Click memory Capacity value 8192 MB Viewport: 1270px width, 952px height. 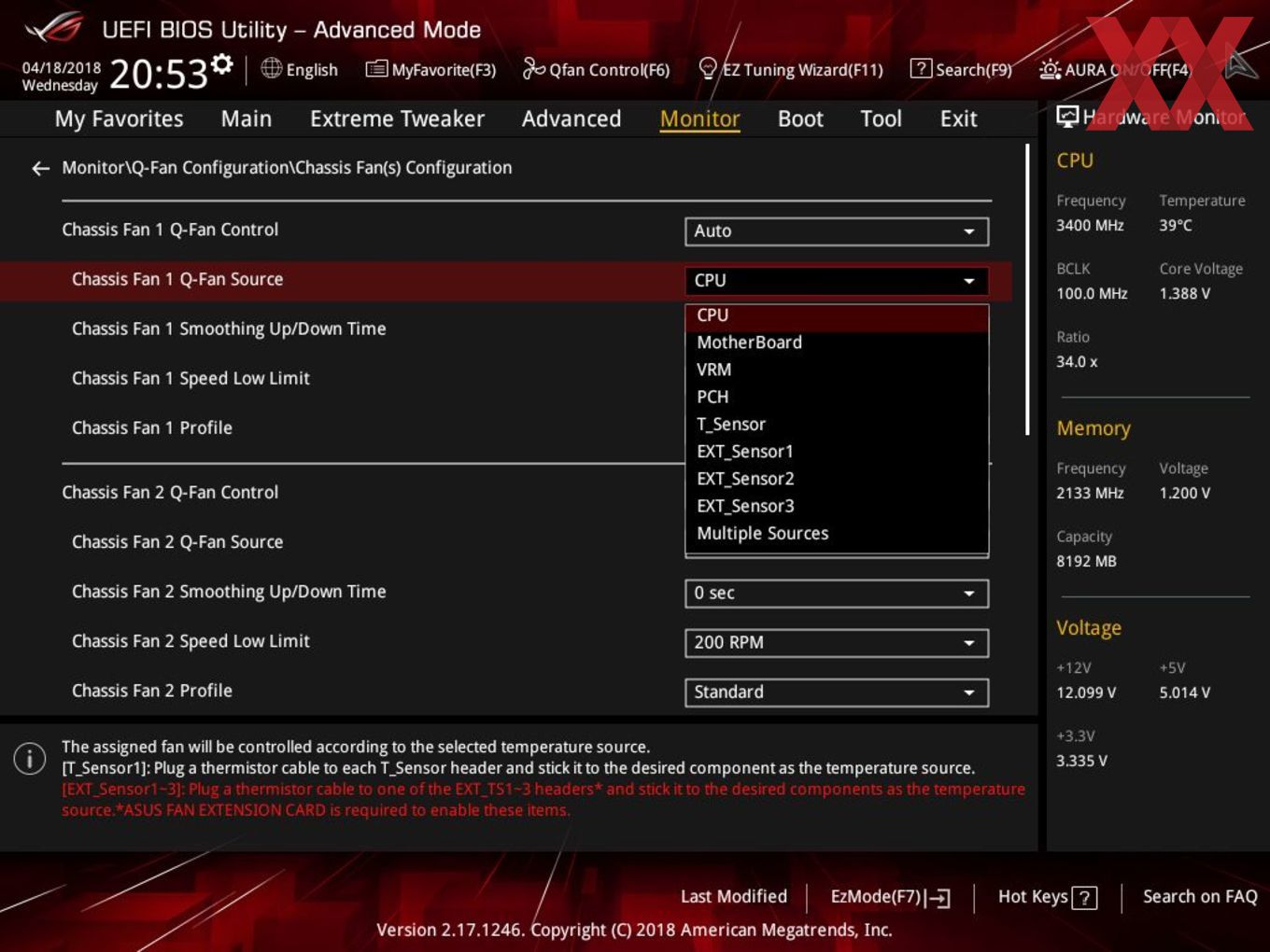tap(1086, 562)
